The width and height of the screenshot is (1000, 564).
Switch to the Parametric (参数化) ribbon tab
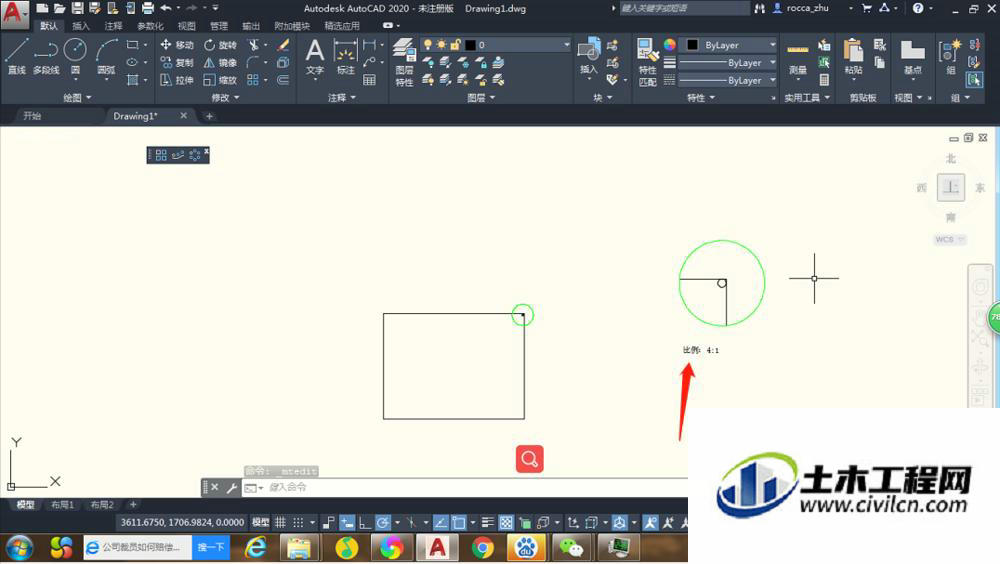click(150, 26)
